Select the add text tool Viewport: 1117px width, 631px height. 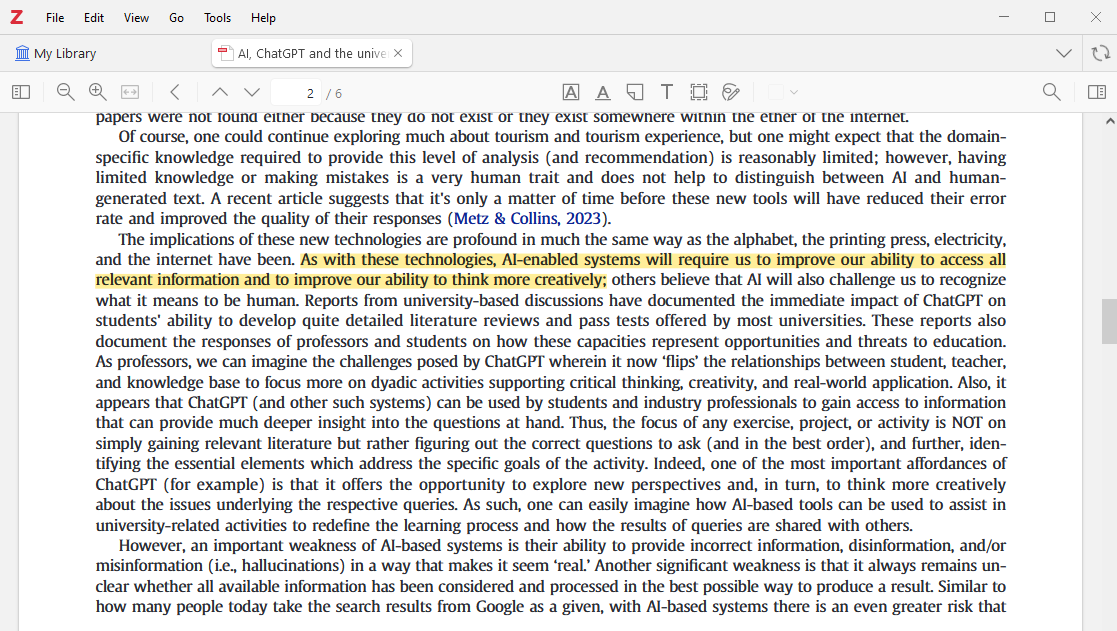click(x=667, y=92)
